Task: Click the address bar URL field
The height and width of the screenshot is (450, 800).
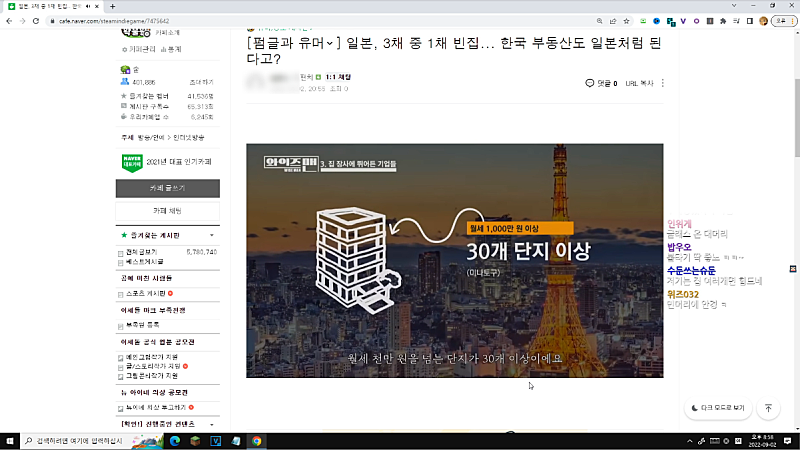Action: pyautogui.click(x=321, y=21)
